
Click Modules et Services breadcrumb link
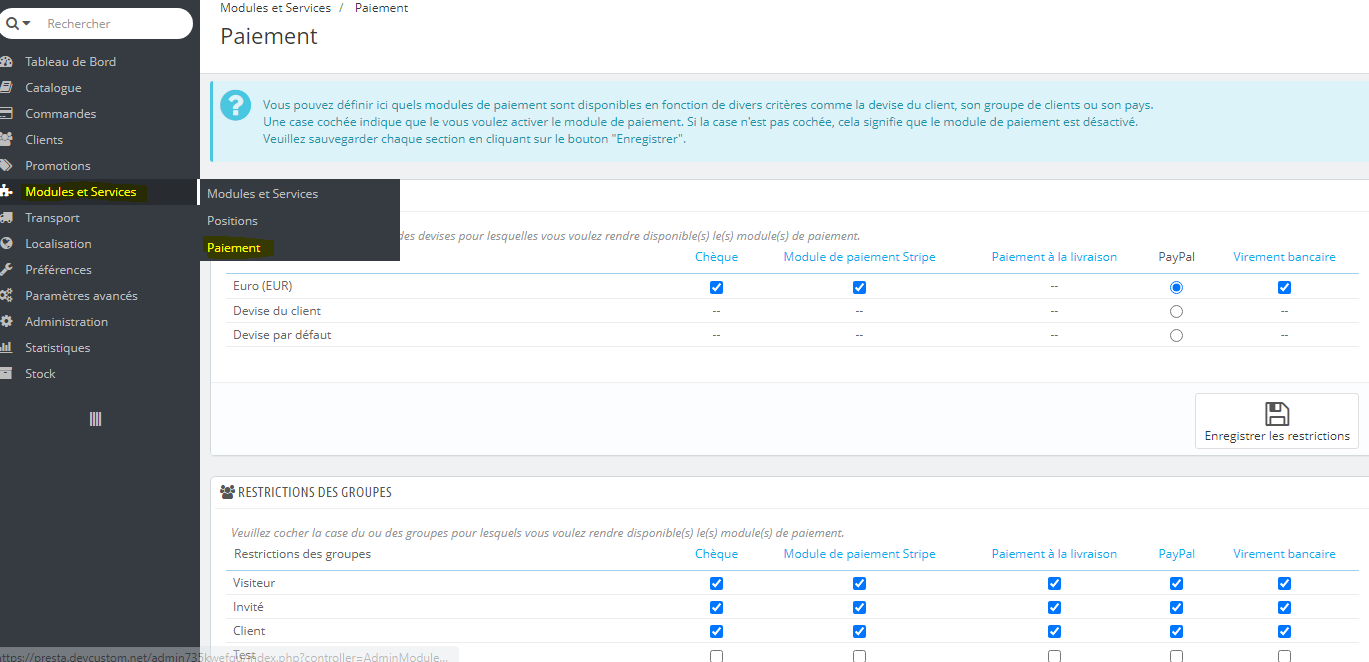coord(275,7)
